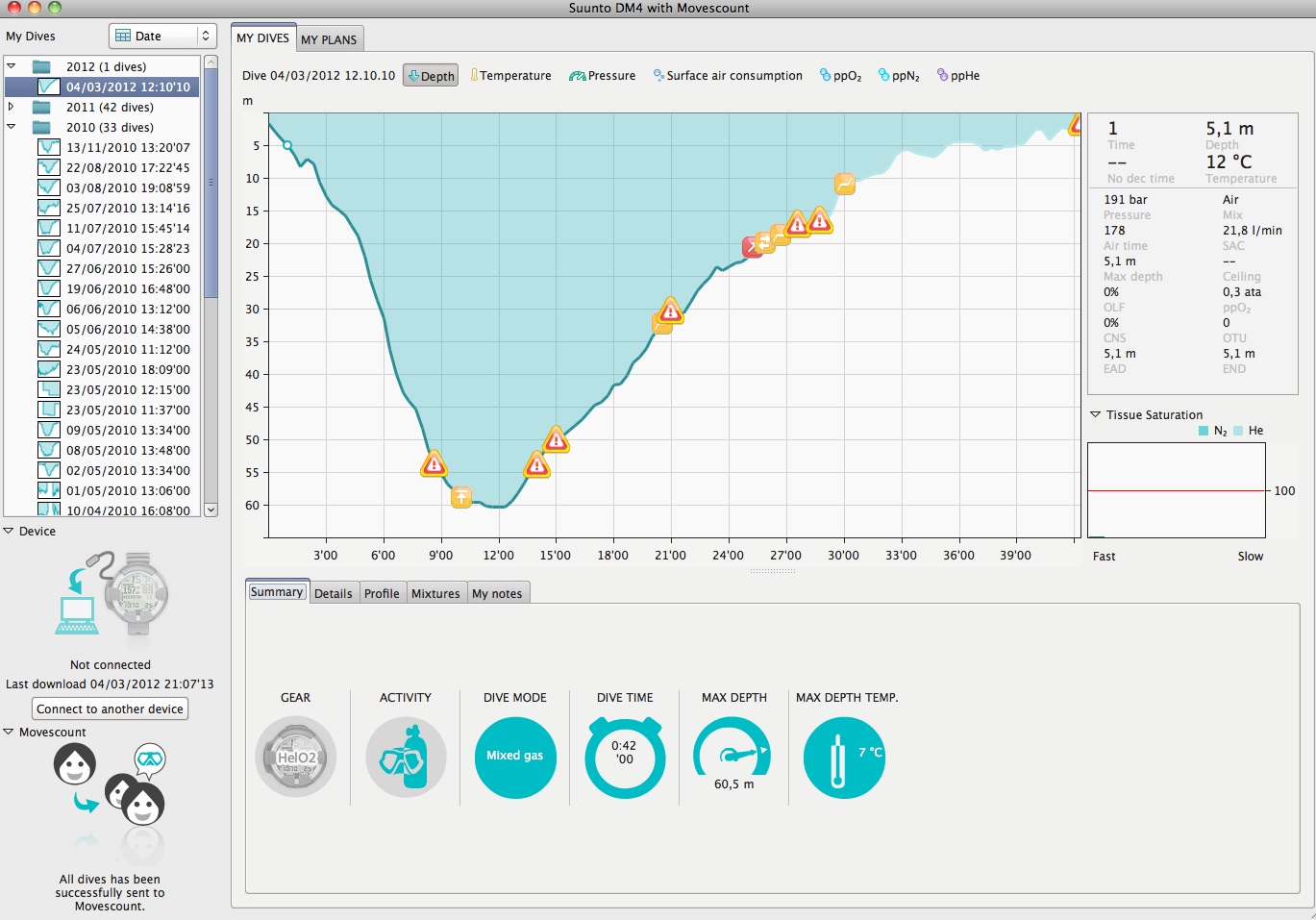The height and width of the screenshot is (920, 1316).
Task: Click the 2011 folder icon
Action: [41, 107]
